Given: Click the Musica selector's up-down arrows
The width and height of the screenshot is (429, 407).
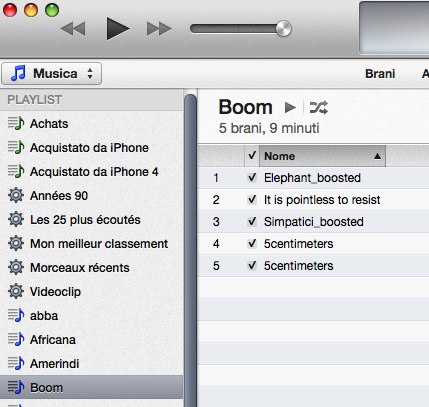Looking at the screenshot, I should tap(90, 74).
